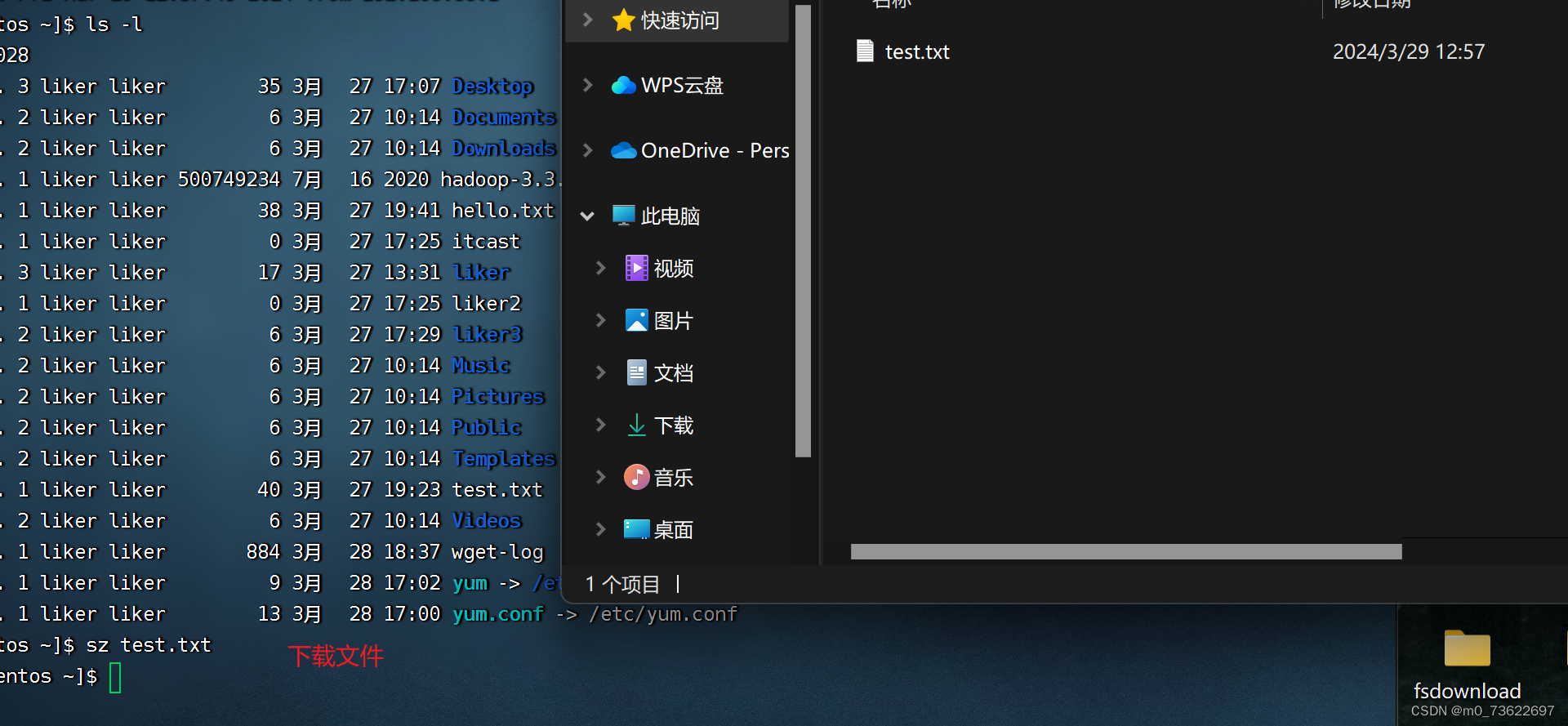The image size is (1568, 726).
Task: Collapse the 此电脑 tree node
Action: coord(587,216)
